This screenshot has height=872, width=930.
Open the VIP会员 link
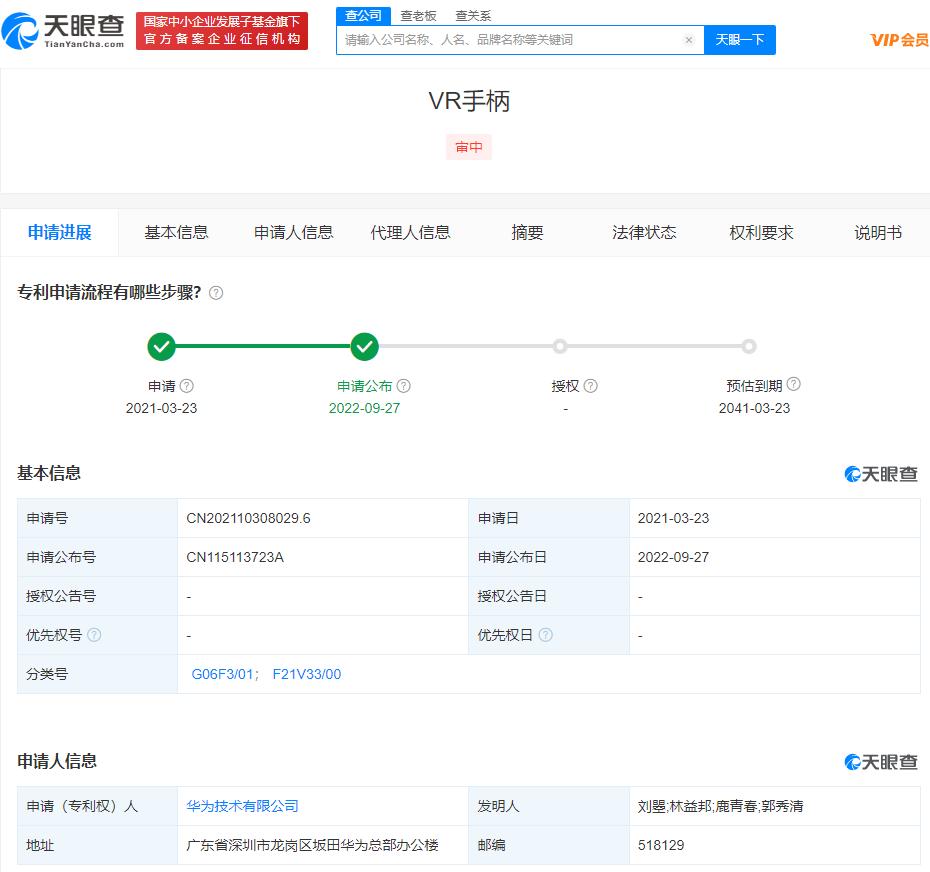[x=899, y=40]
